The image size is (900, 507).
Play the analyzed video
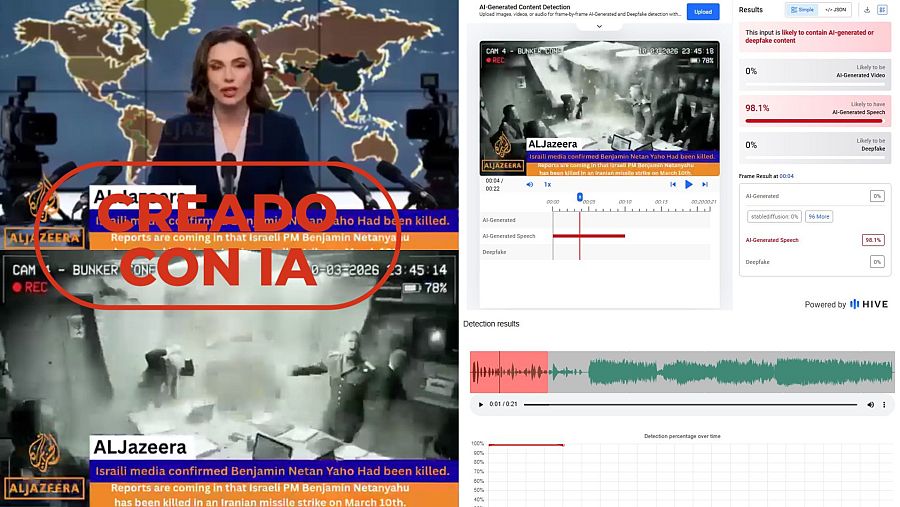[x=689, y=184]
